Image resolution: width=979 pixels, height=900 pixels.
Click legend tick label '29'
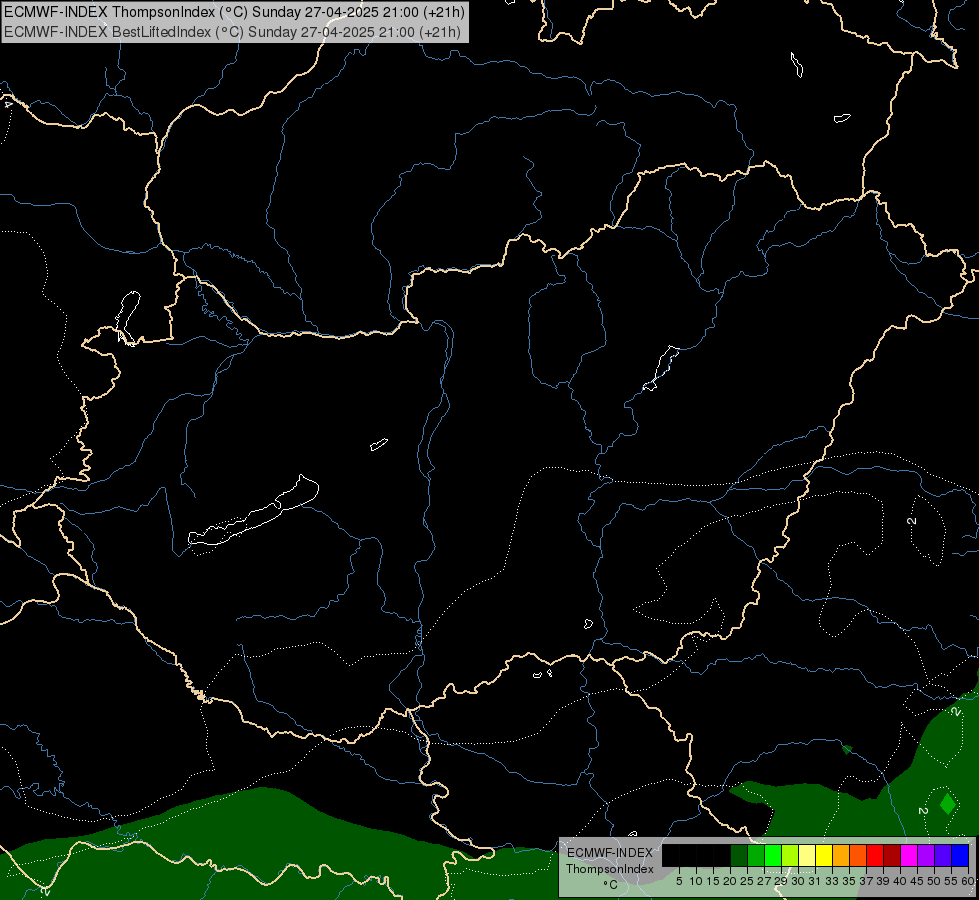click(781, 881)
